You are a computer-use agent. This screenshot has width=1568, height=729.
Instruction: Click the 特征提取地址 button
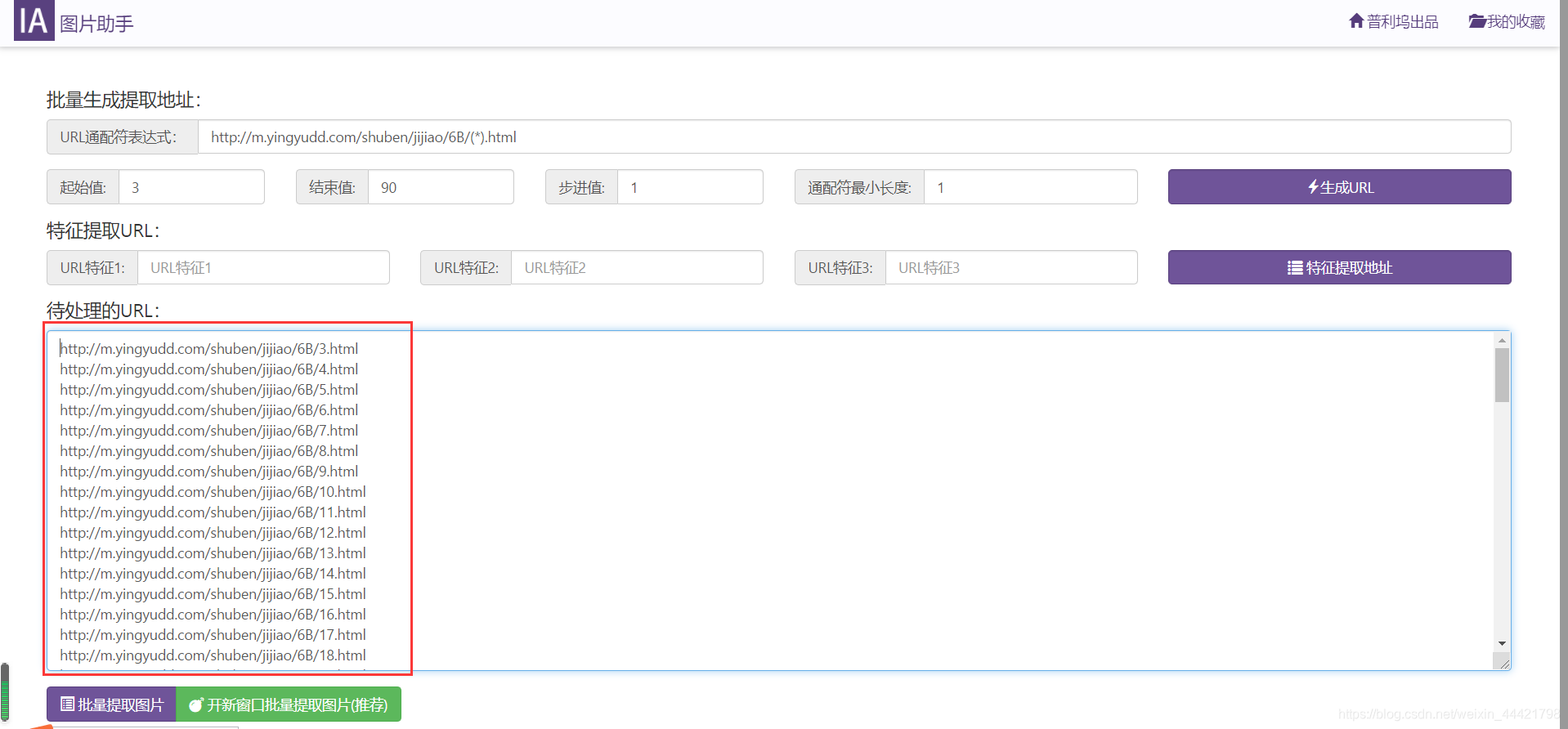pyautogui.click(x=1339, y=267)
